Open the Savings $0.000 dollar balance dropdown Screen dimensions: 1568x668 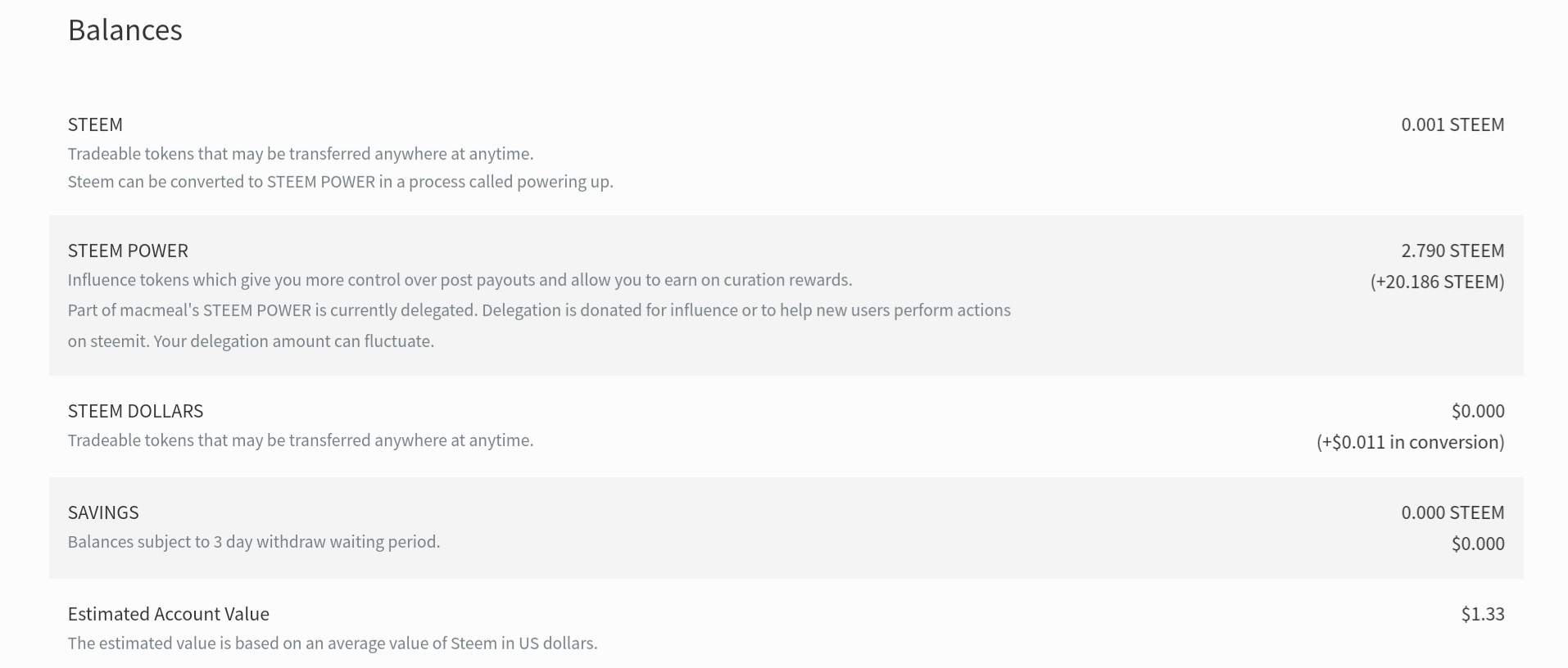pos(1477,544)
